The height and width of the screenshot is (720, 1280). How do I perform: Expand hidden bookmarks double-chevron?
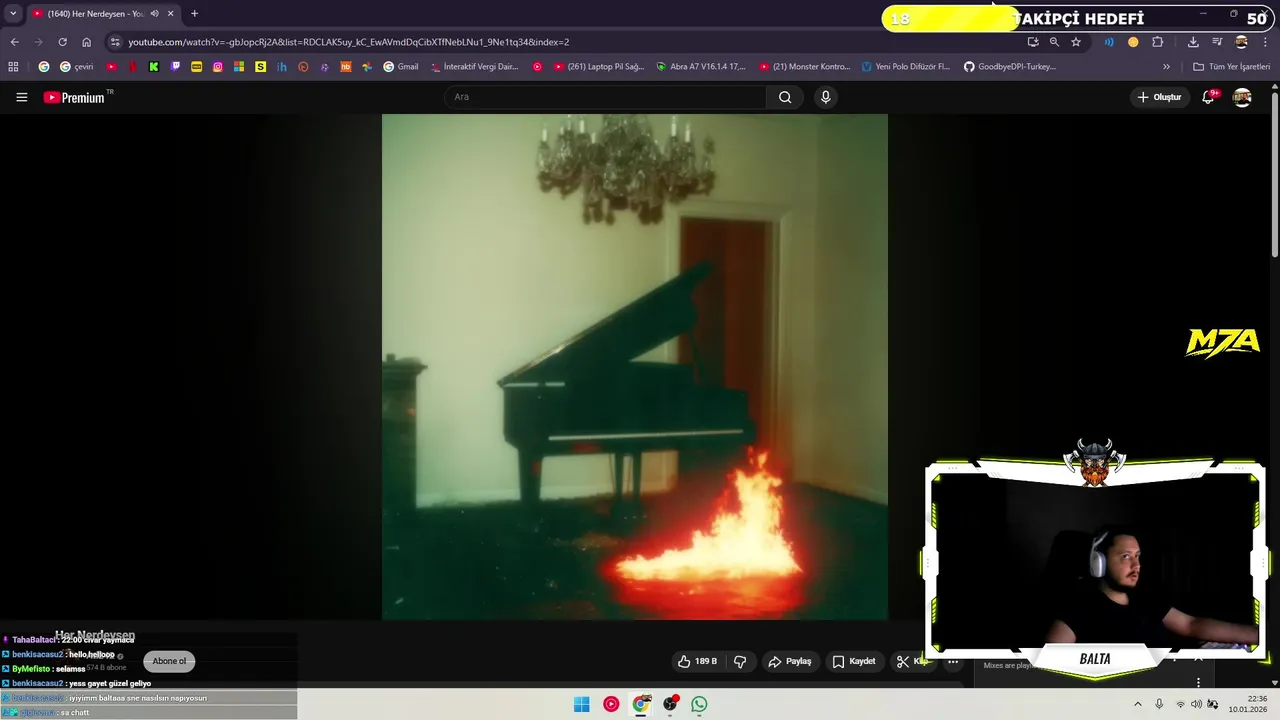[x=1166, y=67]
